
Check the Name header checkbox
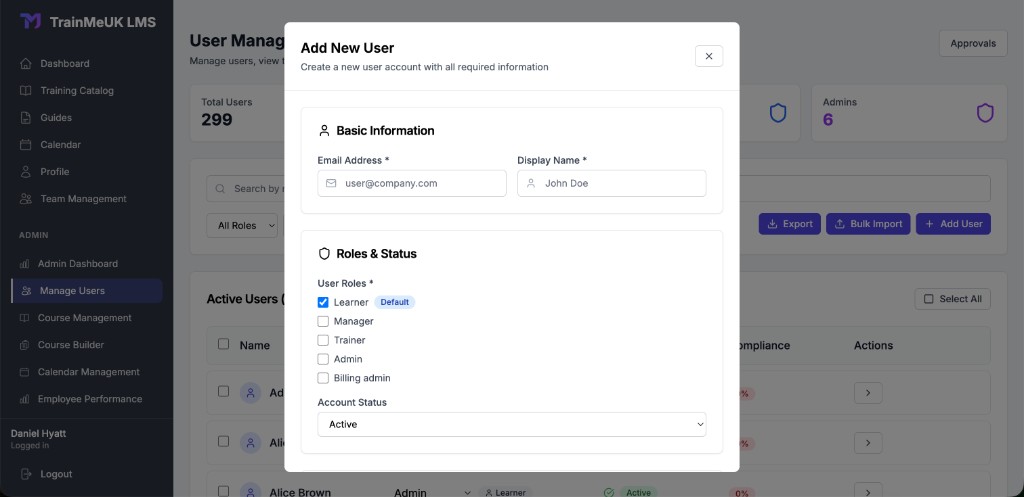click(223, 344)
